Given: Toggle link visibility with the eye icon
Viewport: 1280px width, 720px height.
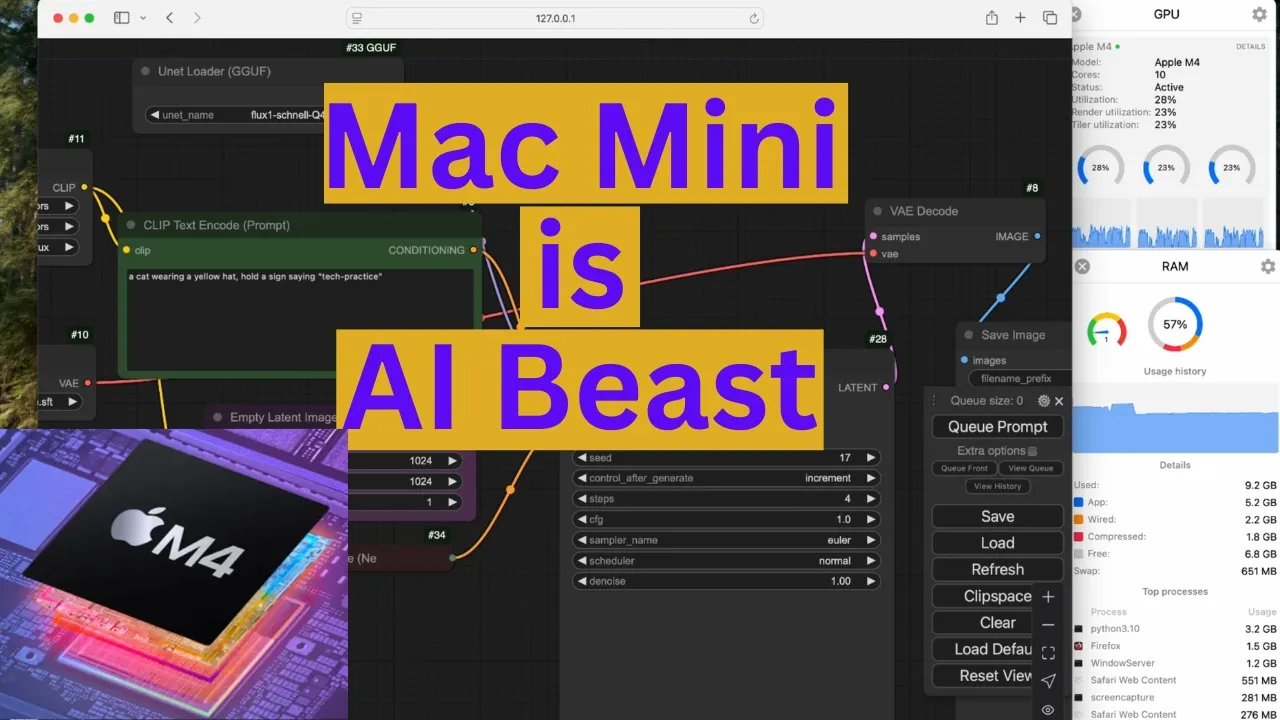Looking at the screenshot, I should [1048, 709].
